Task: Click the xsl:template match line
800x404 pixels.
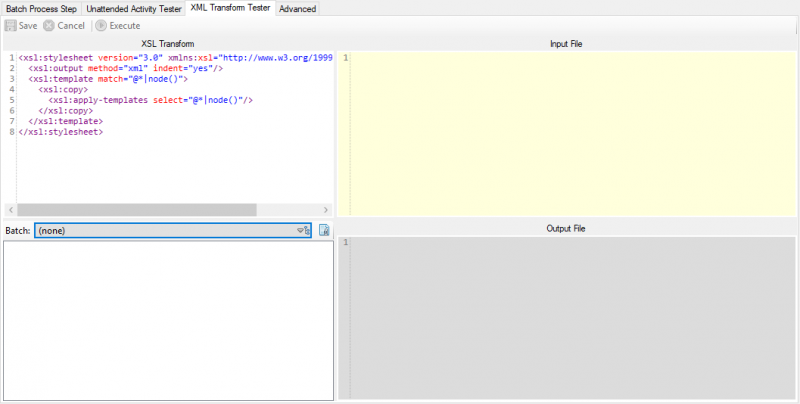Action: click(x=108, y=79)
